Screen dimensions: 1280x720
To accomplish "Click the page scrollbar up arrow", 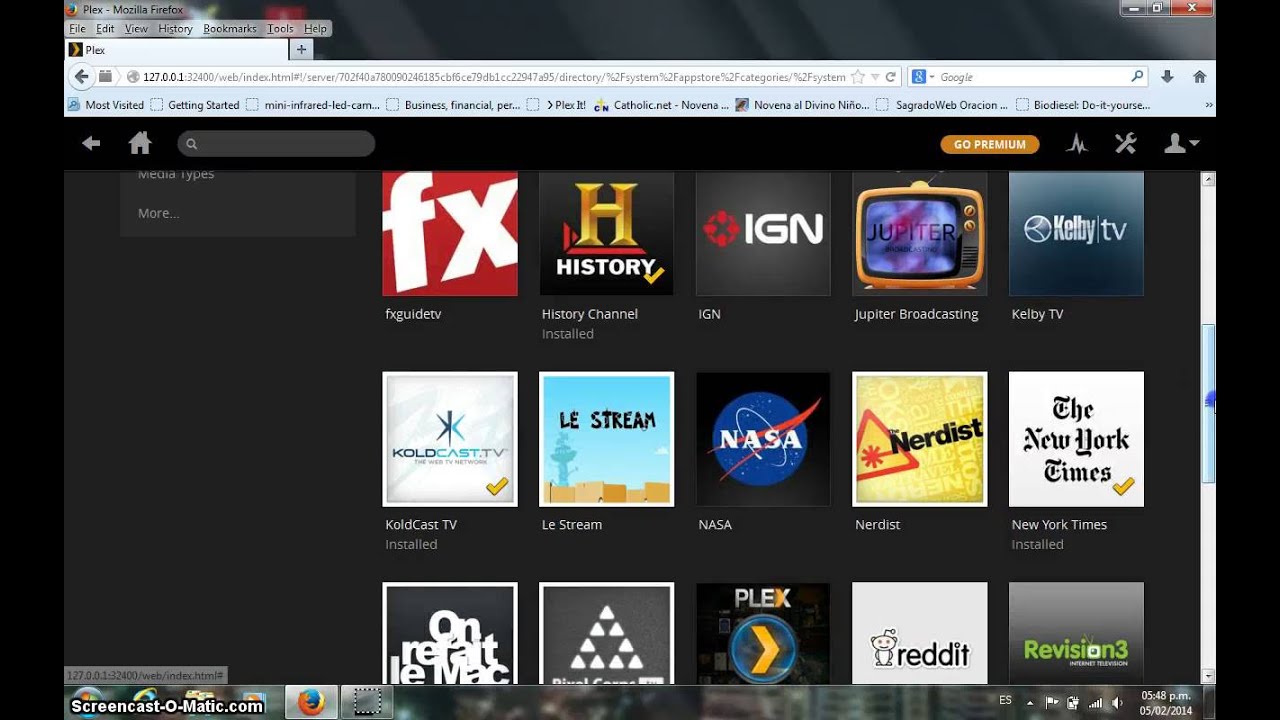I will pos(1208,180).
